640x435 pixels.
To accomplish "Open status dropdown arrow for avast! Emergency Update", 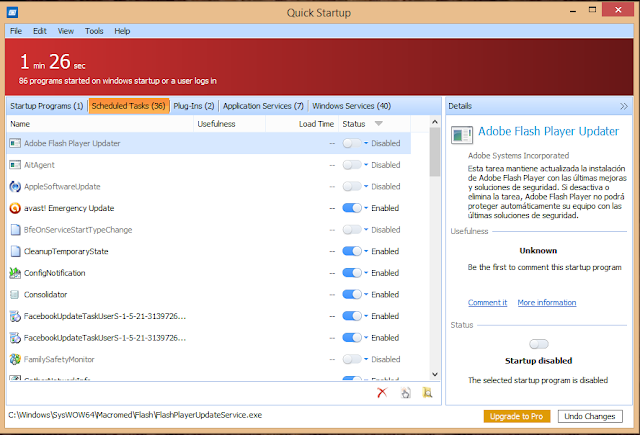I will click(366, 208).
